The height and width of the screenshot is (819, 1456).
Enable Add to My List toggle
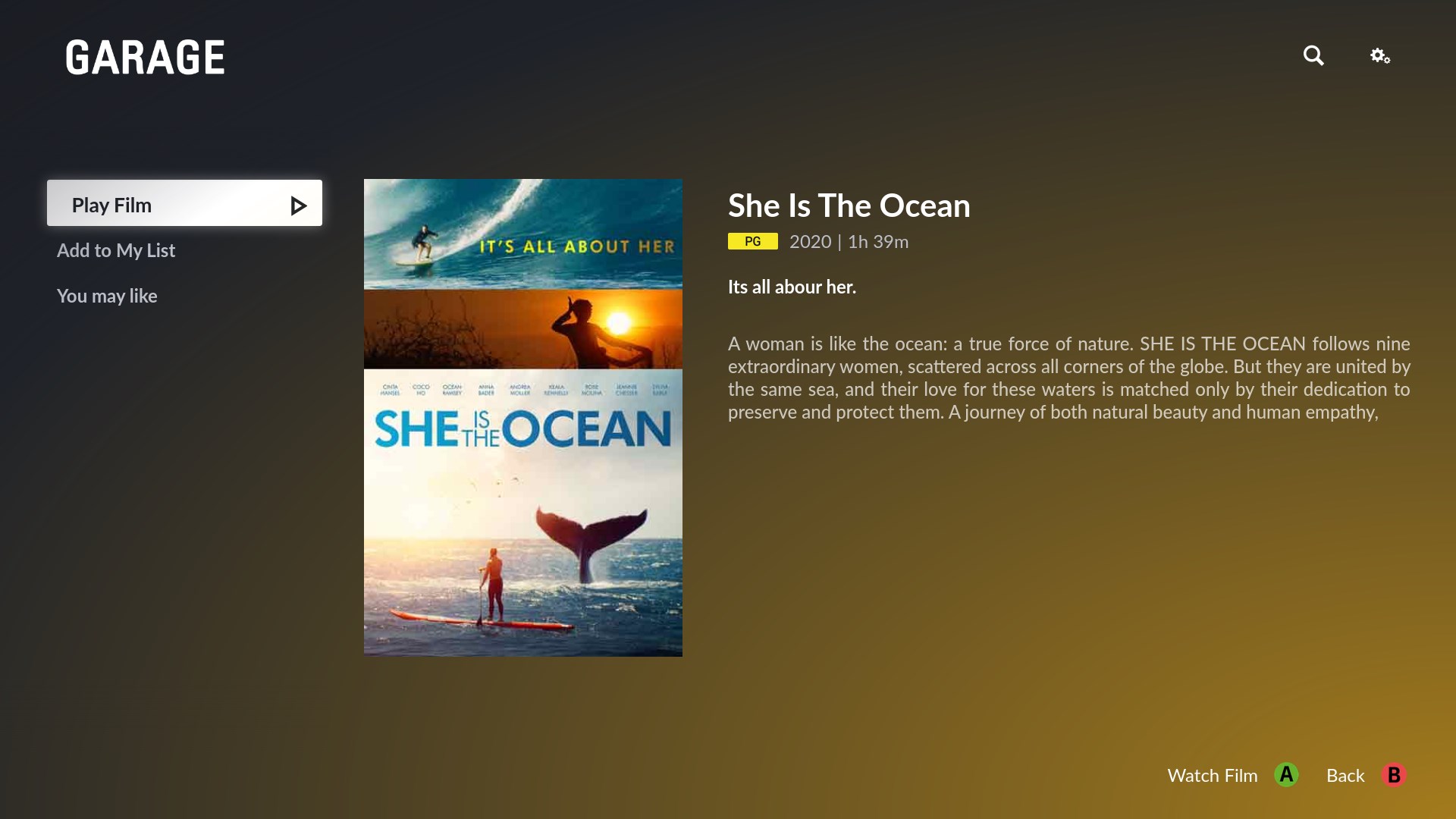116,249
